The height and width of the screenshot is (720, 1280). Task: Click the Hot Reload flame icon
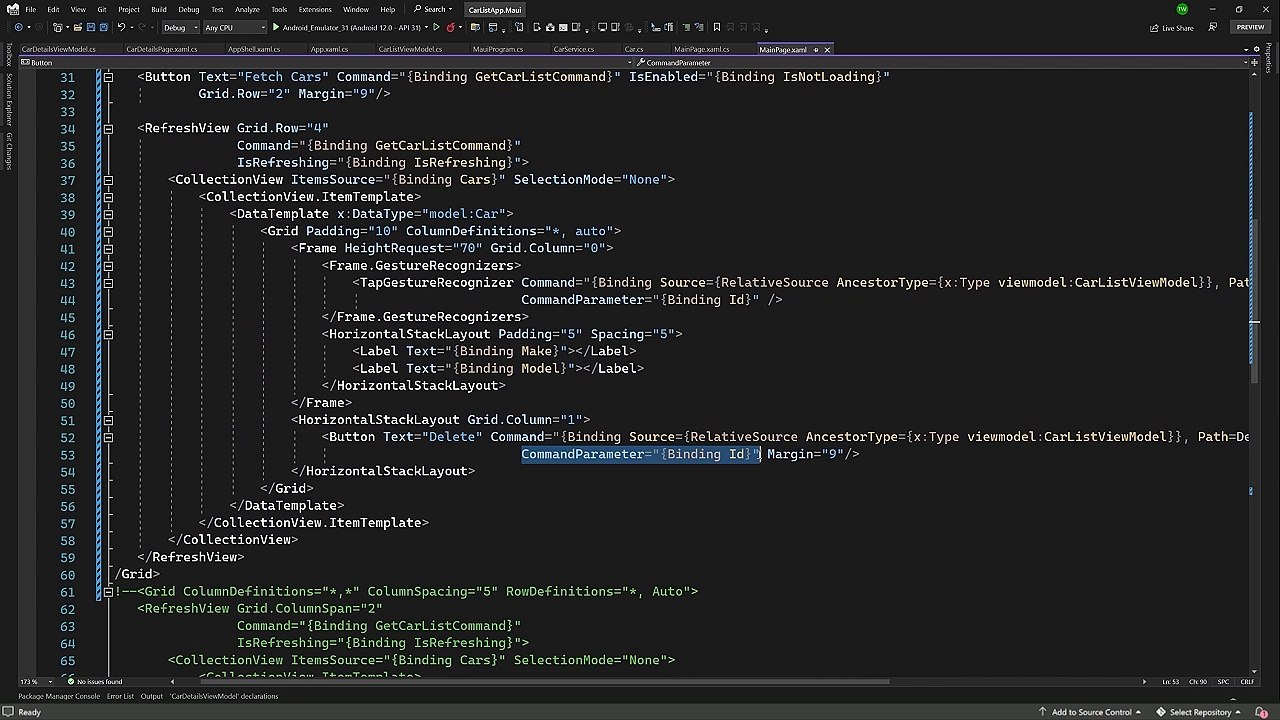[451, 27]
